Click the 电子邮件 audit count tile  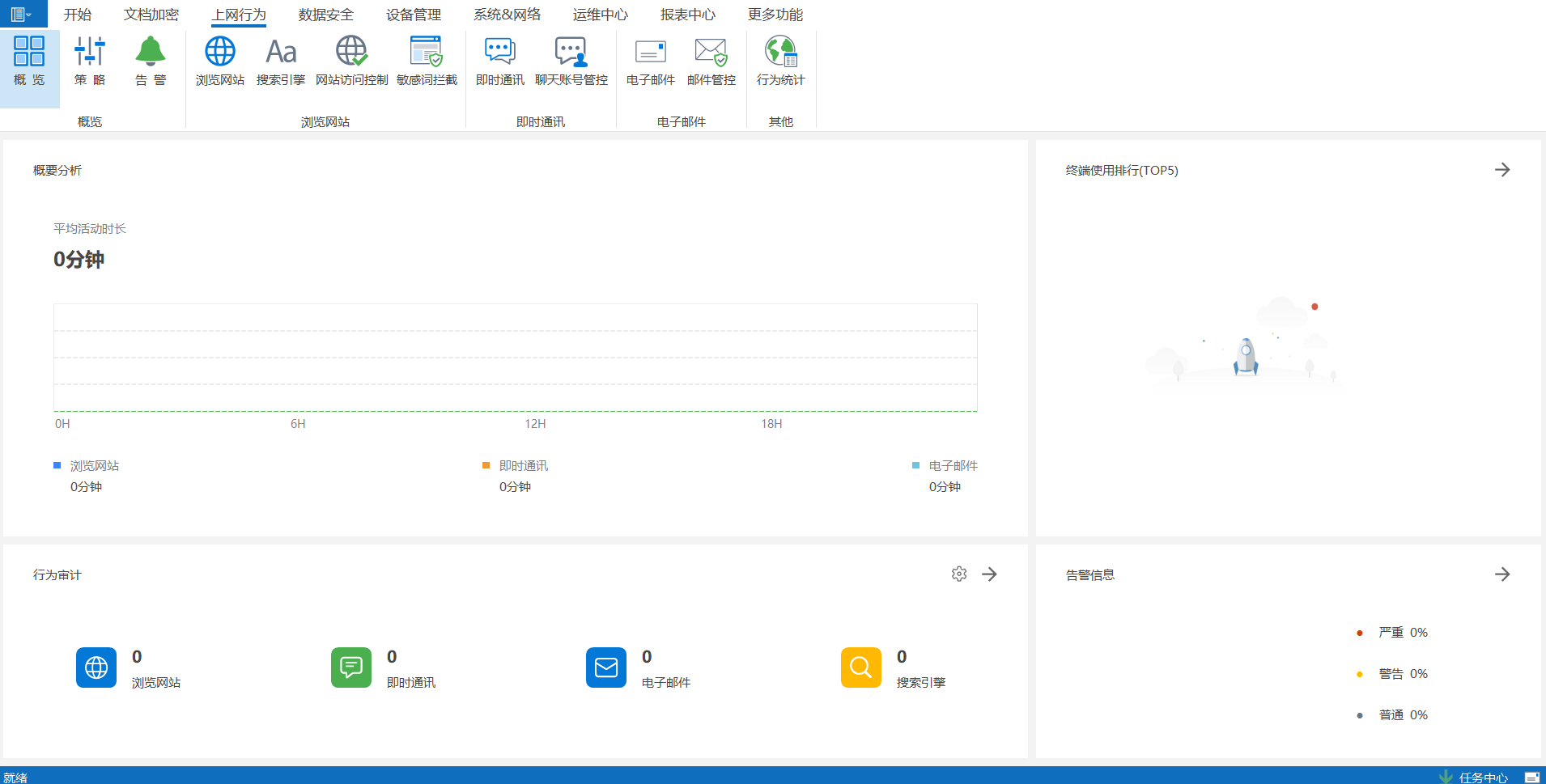click(x=606, y=667)
